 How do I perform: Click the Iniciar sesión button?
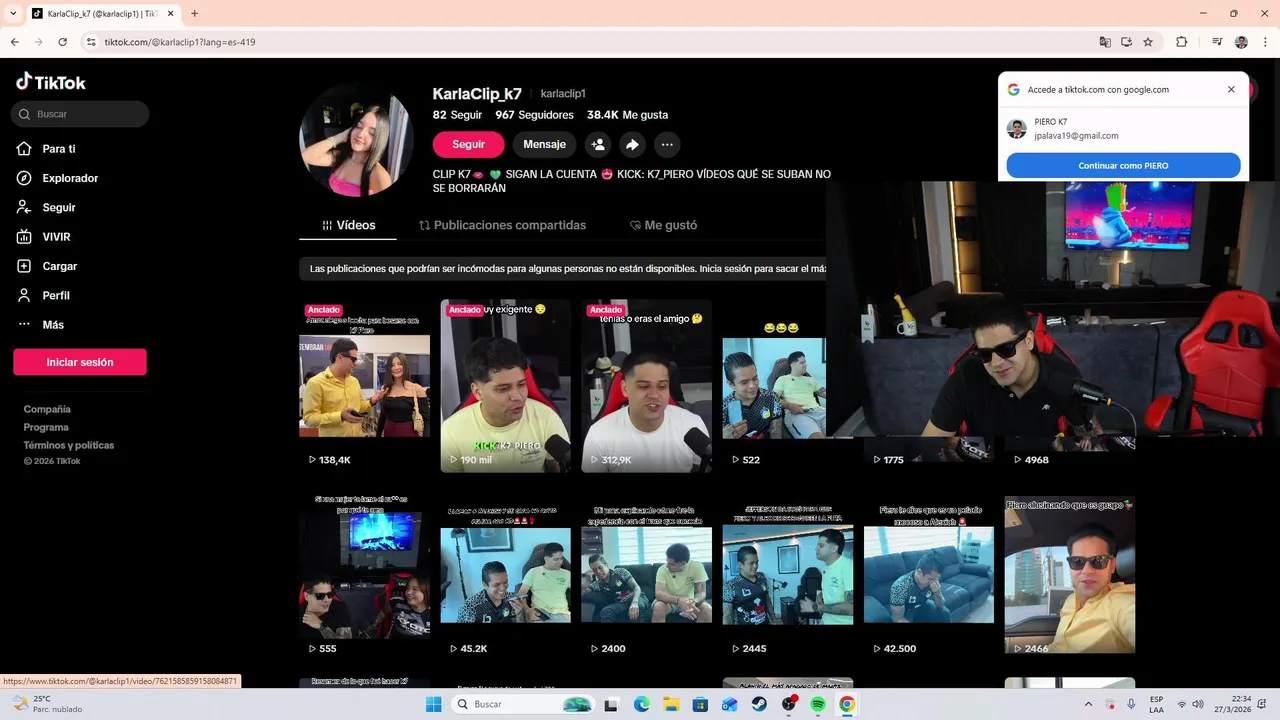click(80, 362)
